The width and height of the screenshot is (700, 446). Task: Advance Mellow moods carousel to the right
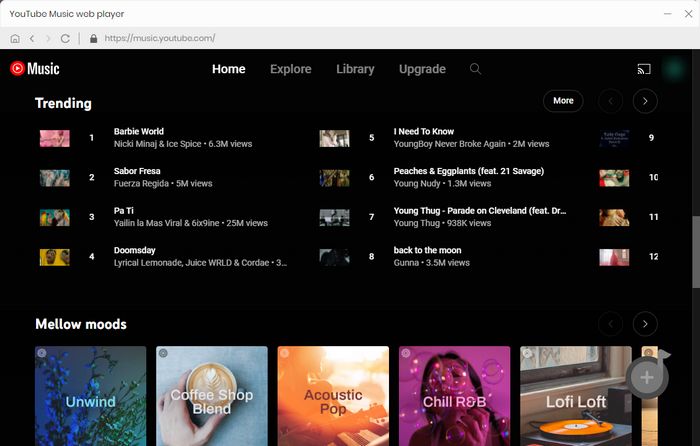tap(645, 324)
